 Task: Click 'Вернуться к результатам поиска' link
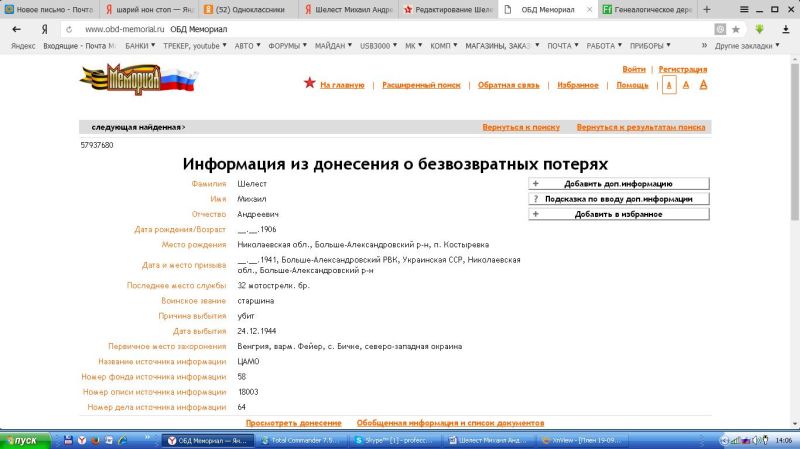pos(640,128)
